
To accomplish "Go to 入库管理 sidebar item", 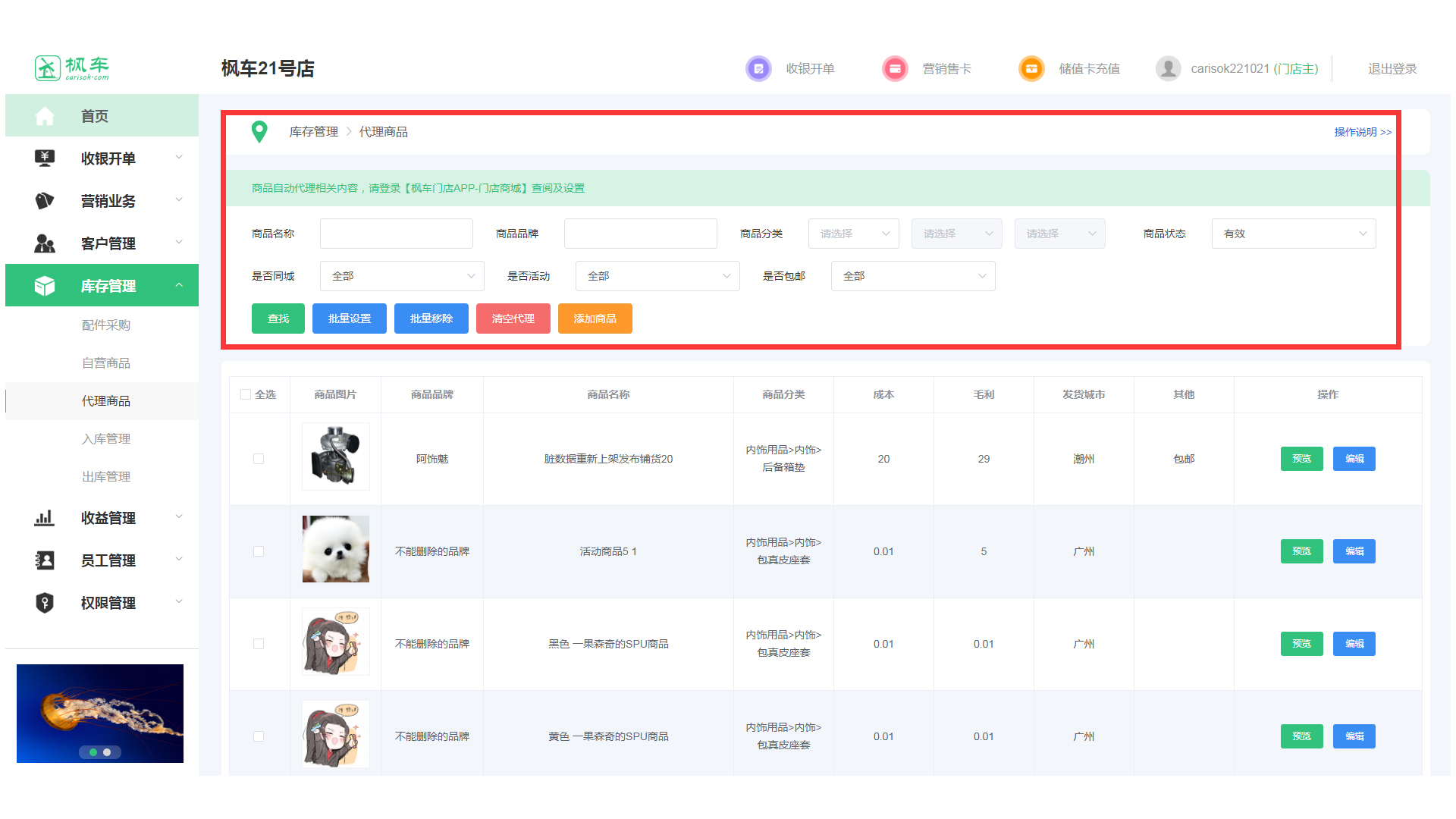I will 106,439.
